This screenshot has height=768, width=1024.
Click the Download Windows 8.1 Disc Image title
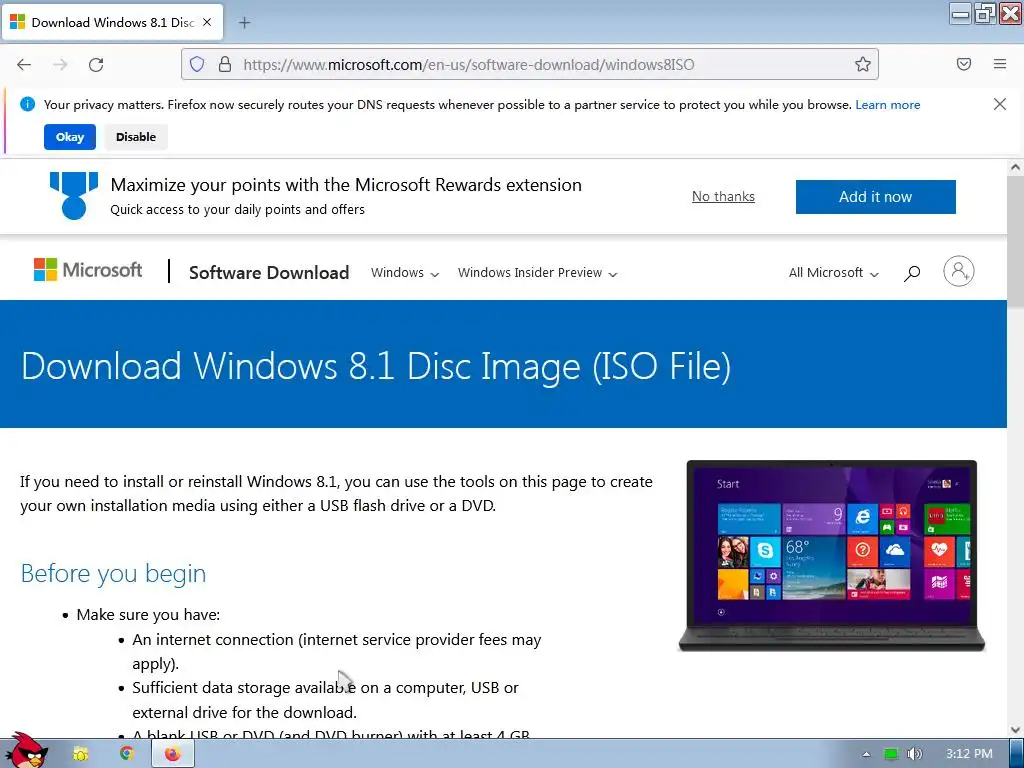[376, 365]
